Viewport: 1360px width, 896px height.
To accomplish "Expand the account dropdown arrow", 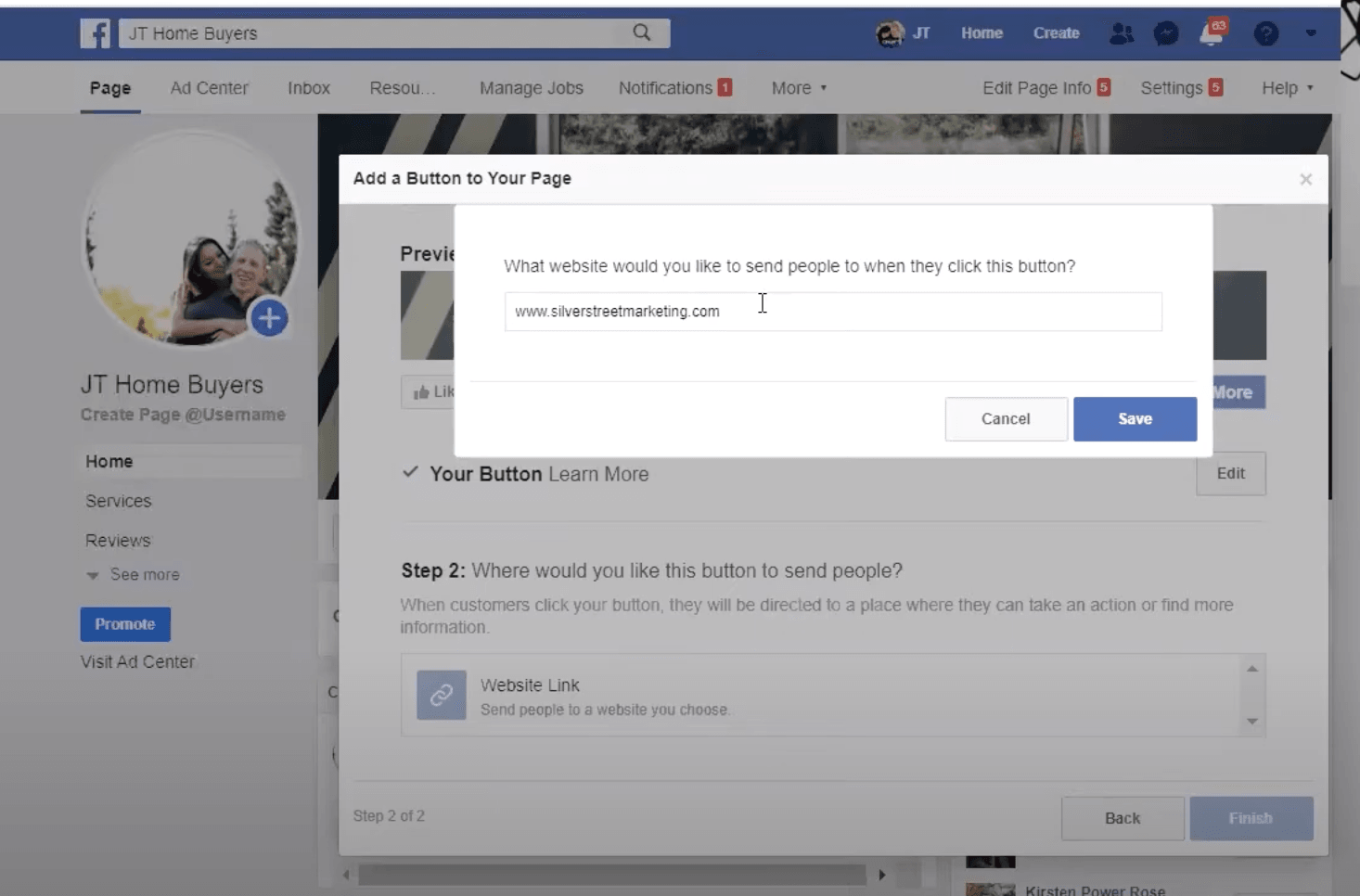I will [x=1310, y=33].
